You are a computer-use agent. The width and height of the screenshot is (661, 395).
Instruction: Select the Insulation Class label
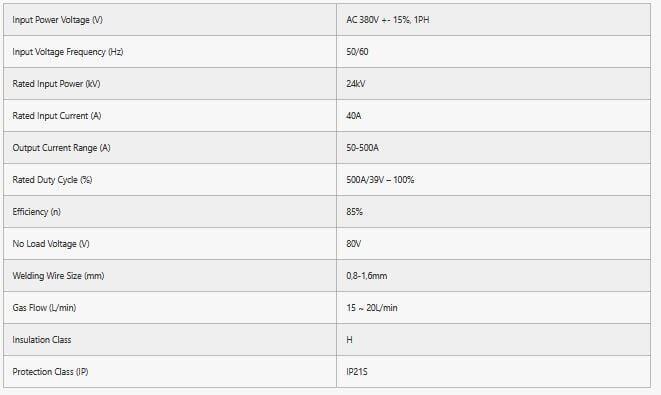(42, 340)
